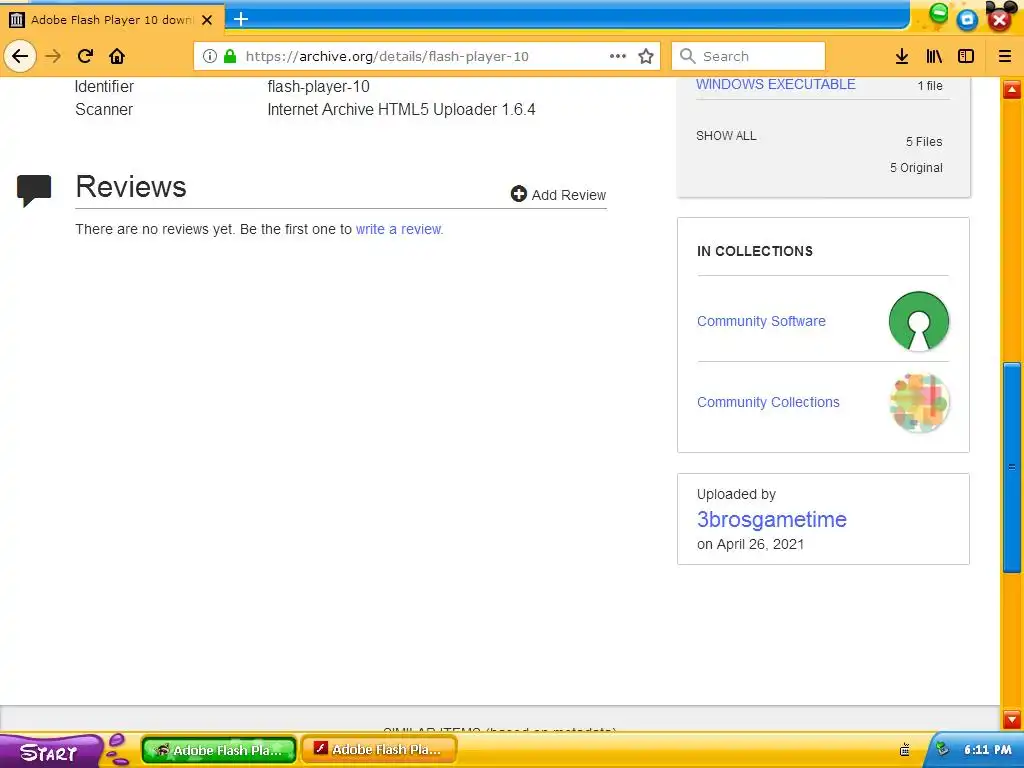Open page actions three-dot menu
The width and height of the screenshot is (1024, 768).
[618, 56]
